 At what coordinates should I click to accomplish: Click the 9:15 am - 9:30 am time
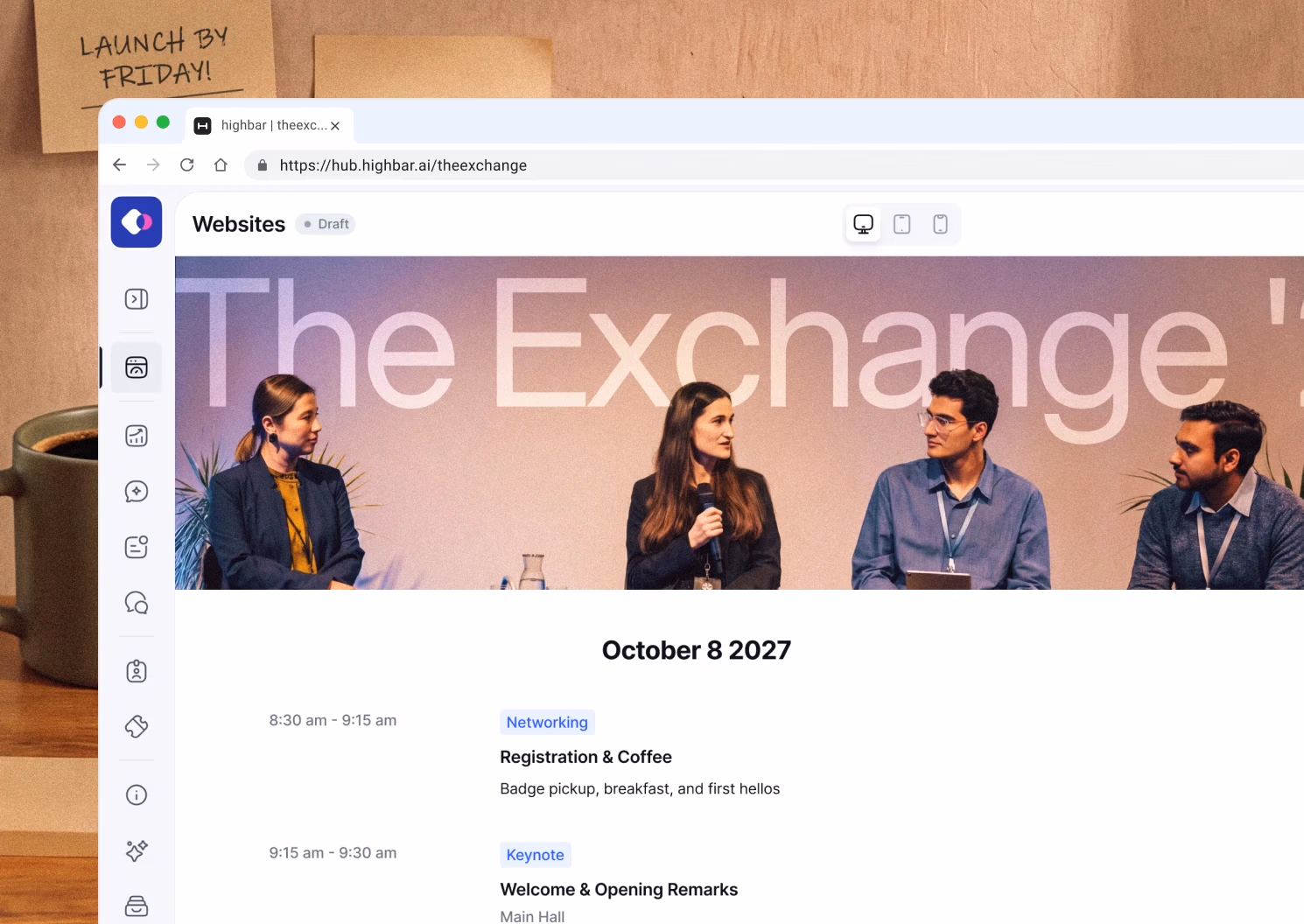tap(333, 852)
